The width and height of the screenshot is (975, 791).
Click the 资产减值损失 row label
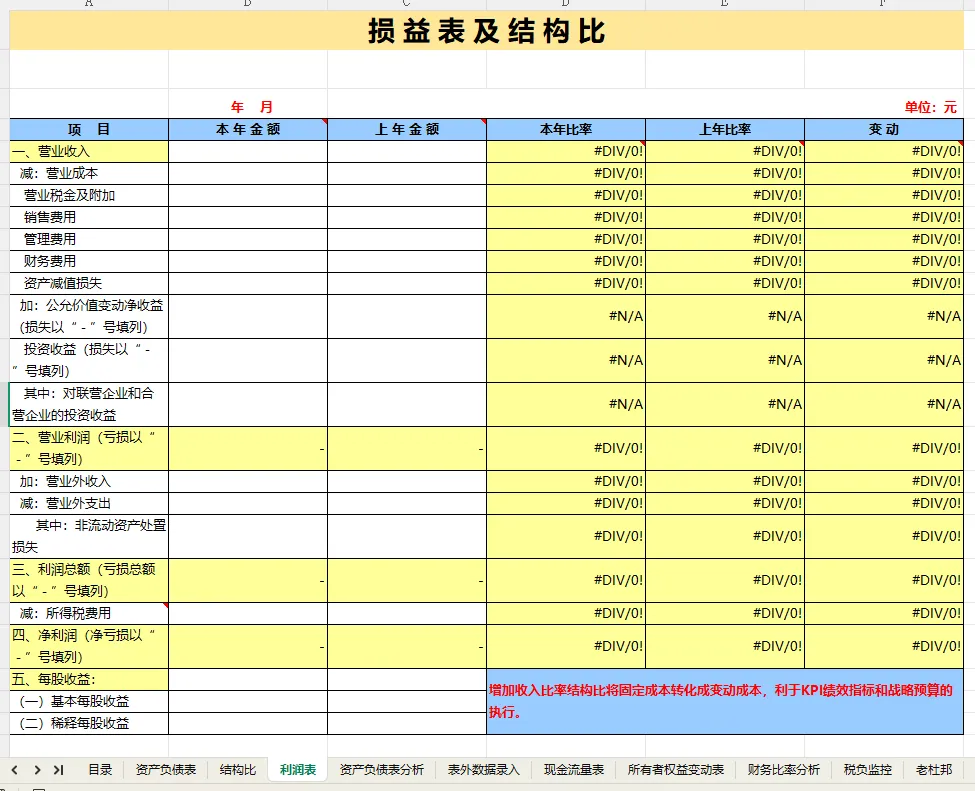point(89,283)
